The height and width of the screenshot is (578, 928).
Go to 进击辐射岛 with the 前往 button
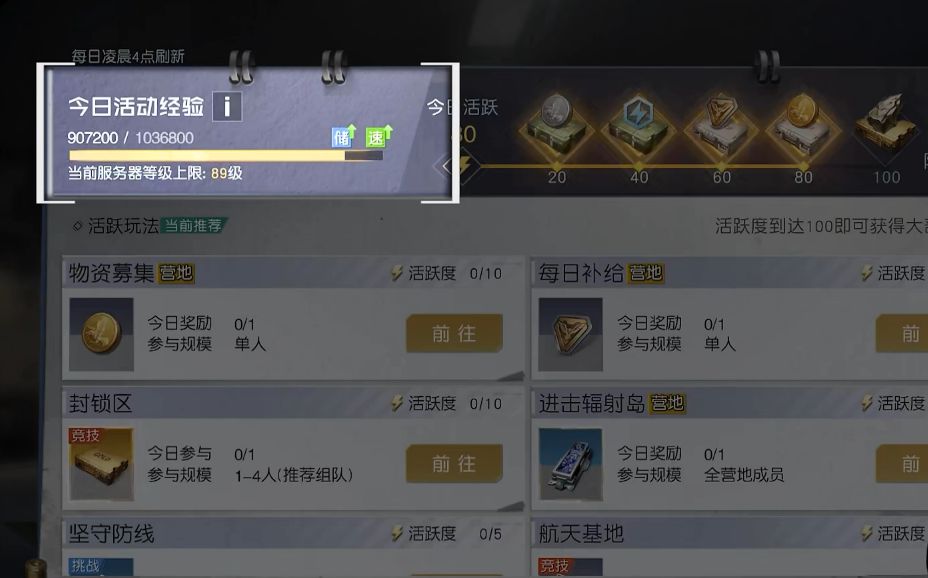pyautogui.click(x=901, y=464)
